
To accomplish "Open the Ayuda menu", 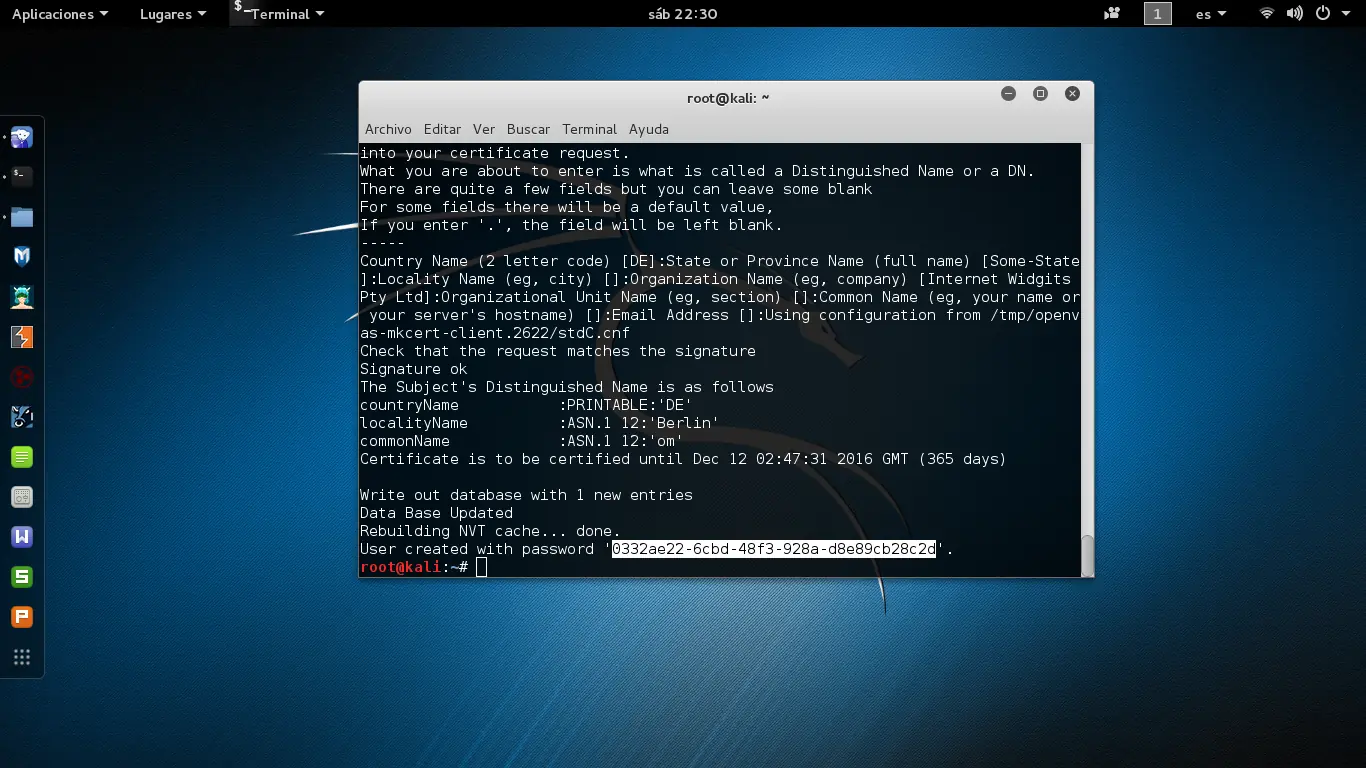I will (x=649, y=129).
